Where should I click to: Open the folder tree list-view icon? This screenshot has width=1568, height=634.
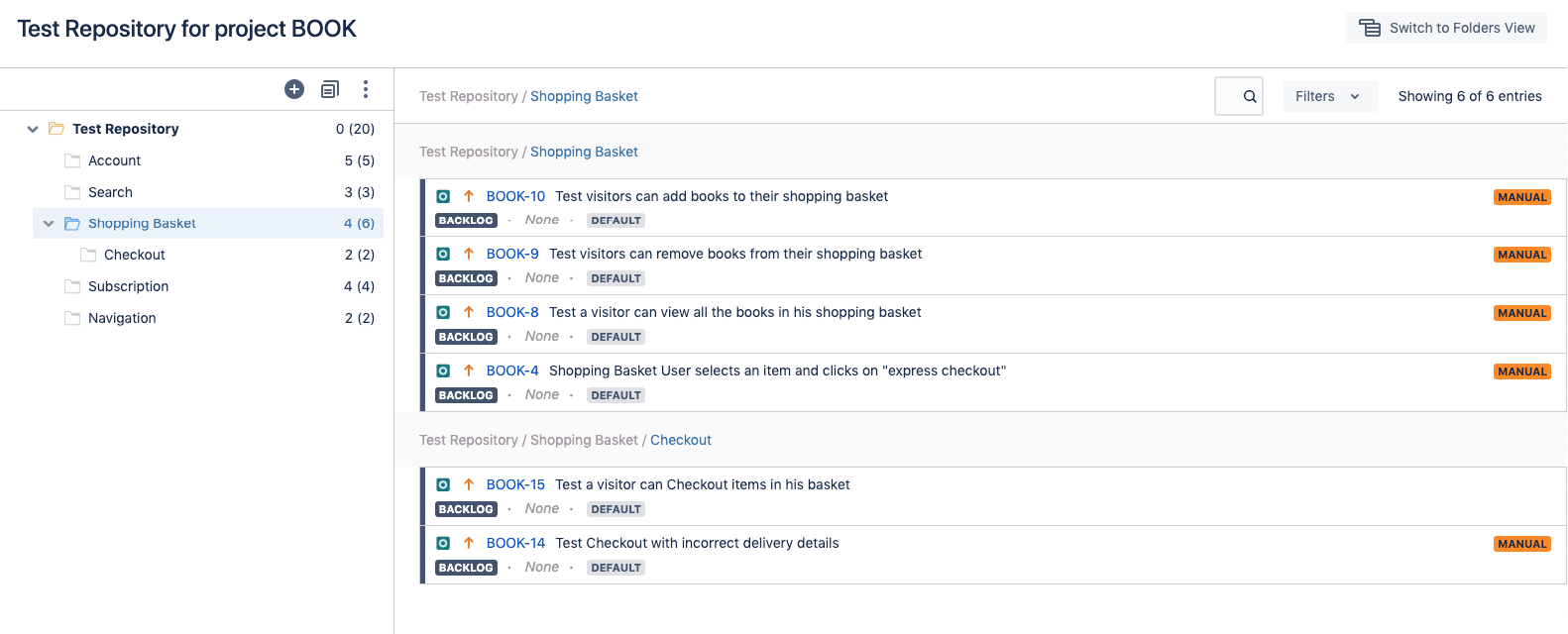click(x=330, y=89)
